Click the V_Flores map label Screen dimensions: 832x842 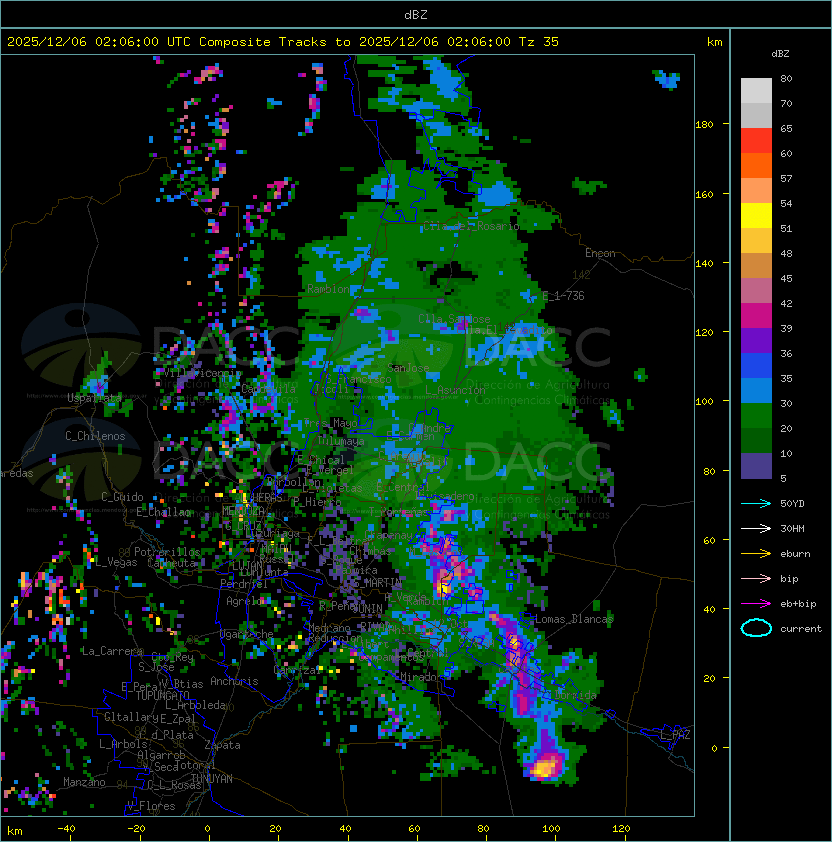(x=151, y=806)
